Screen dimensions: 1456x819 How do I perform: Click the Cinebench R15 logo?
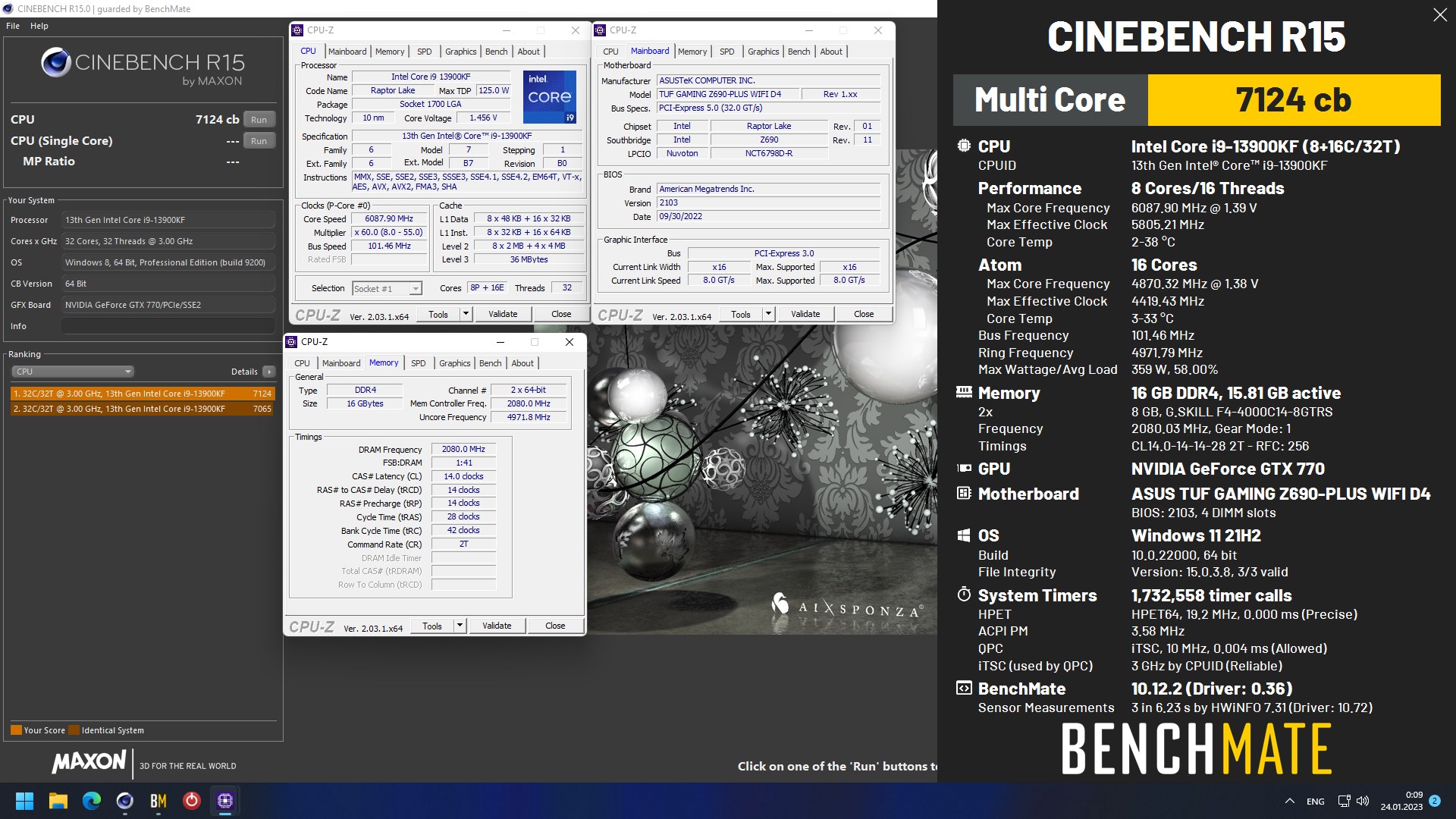(143, 67)
